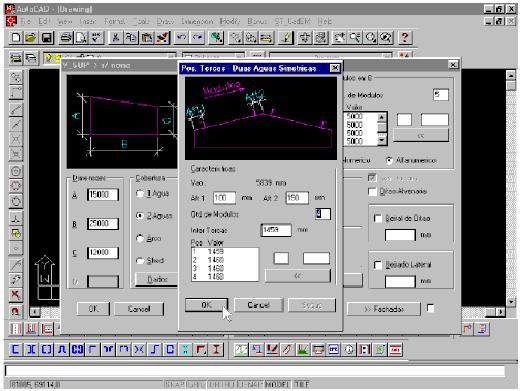Click the Save diskette icon
Image resolution: width=520 pixels, height=391 pixels.
[47, 37]
